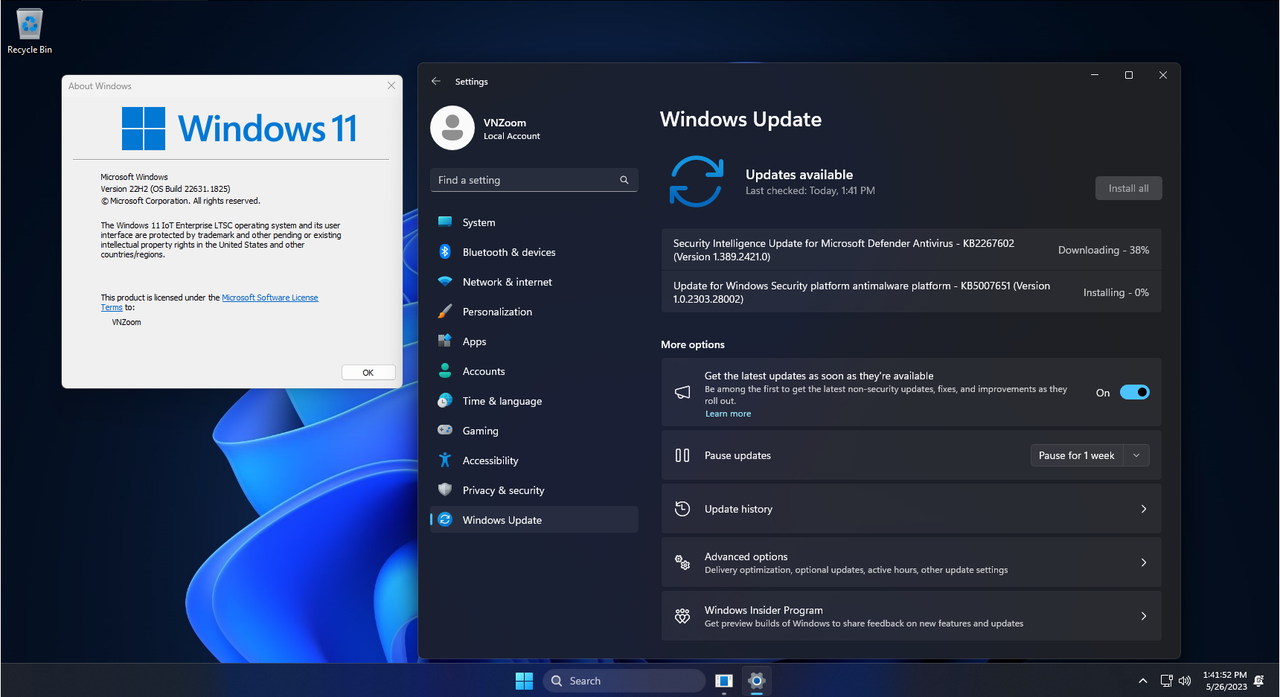The height and width of the screenshot is (697, 1280).
Task: Open the notification bell in taskbar
Action: [1260, 681]
